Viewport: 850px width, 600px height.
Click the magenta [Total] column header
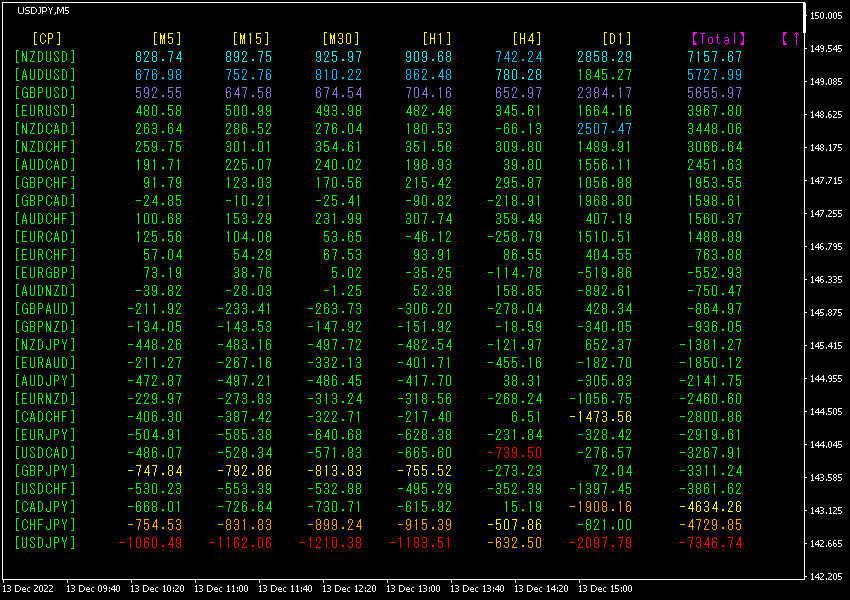(x=718, y=38)
